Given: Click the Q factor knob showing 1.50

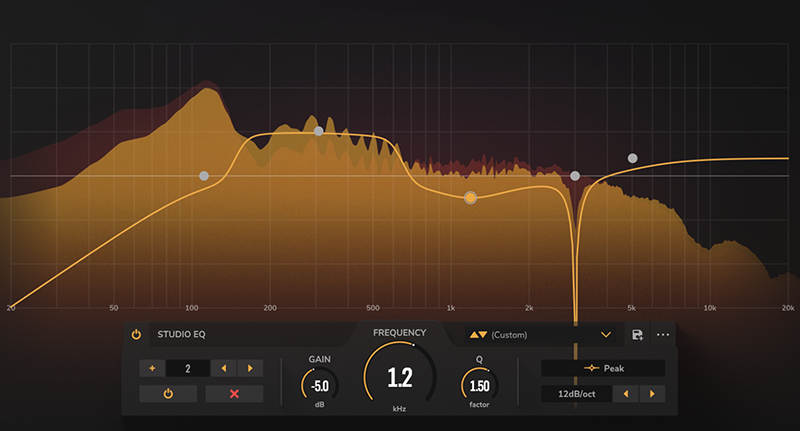Looking at the screenshot, I should (x=479, y=385).
